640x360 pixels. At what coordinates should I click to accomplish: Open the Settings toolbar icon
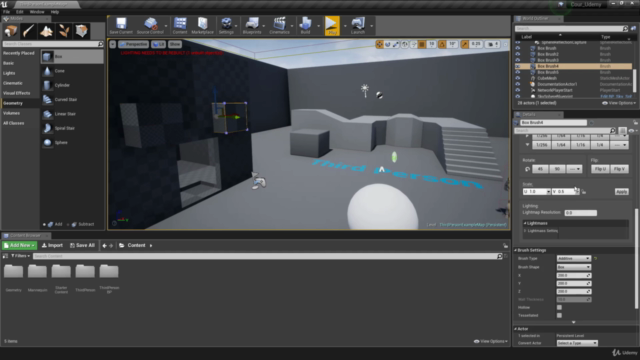(x=226, y=25)
